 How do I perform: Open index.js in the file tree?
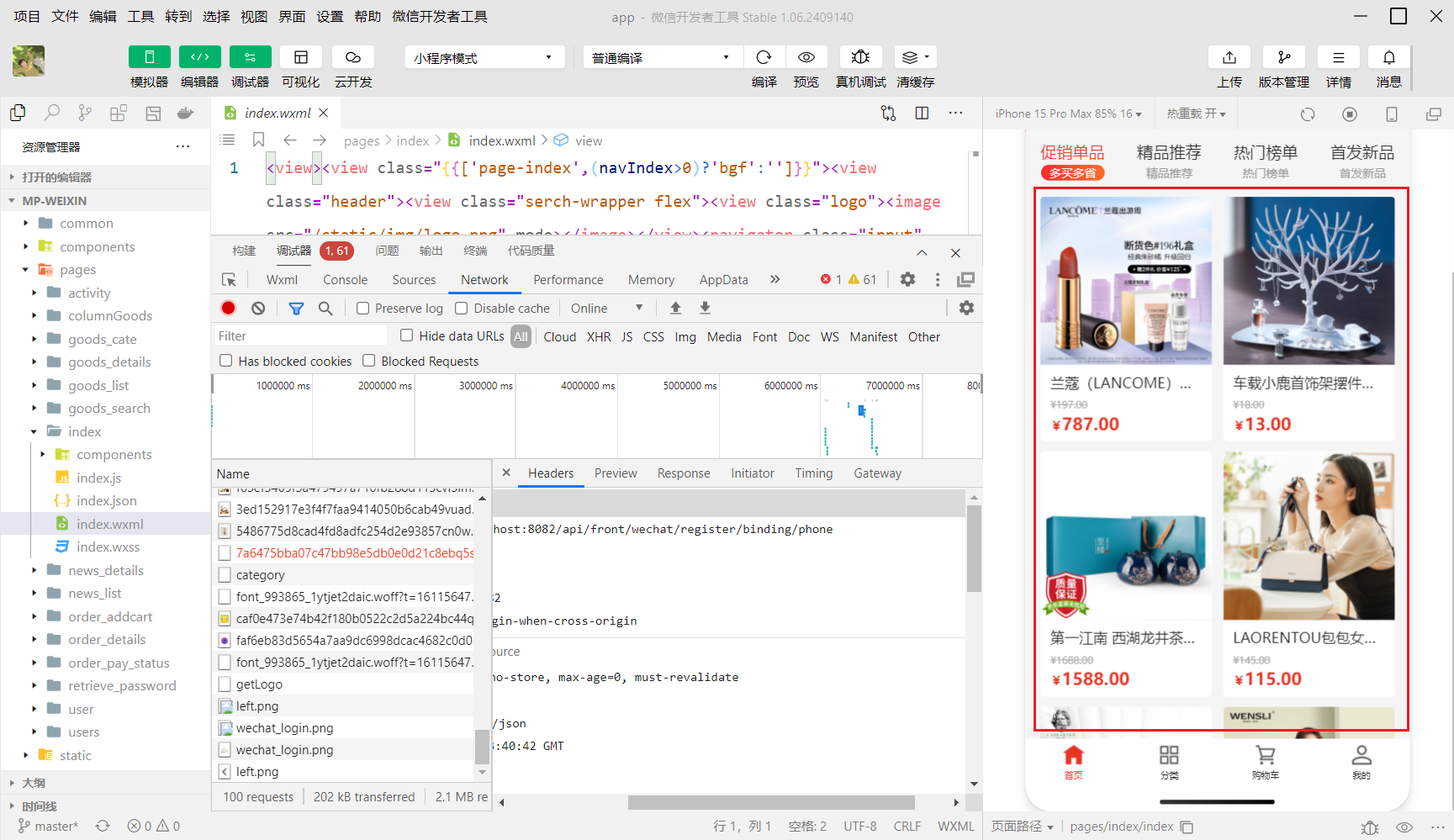click(98, 478)
